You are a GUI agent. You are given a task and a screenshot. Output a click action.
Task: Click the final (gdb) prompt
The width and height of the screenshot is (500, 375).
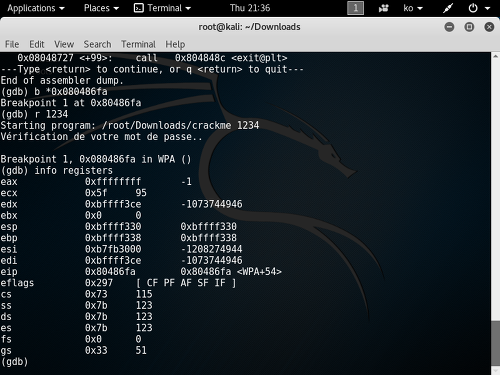pos(14,362)
